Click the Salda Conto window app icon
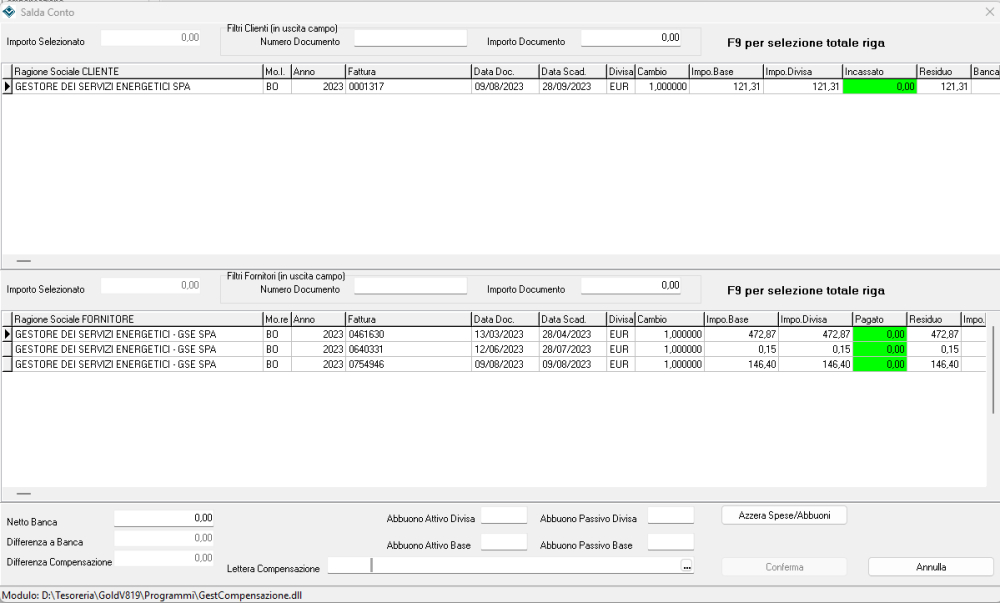1000x603 pixels. [9, 11]
